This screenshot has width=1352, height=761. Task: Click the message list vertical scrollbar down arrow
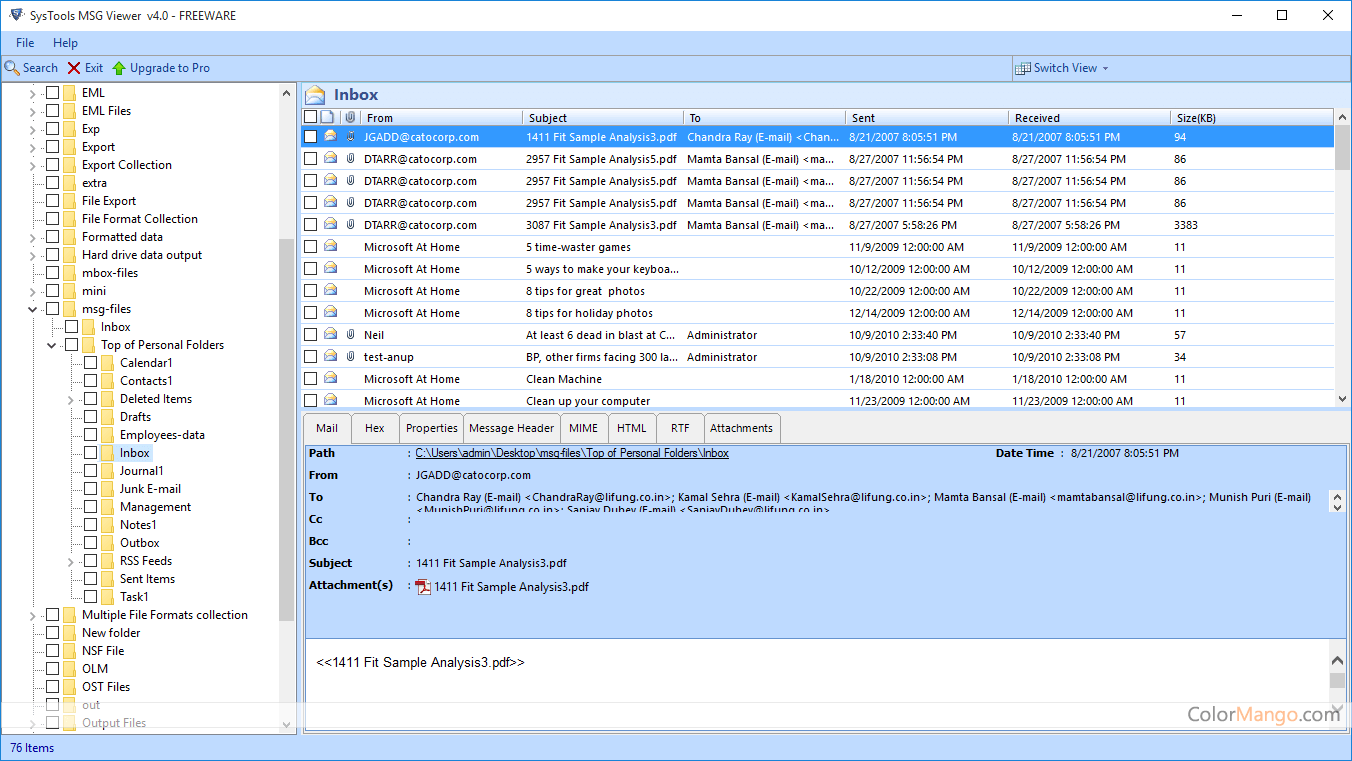1342,399
